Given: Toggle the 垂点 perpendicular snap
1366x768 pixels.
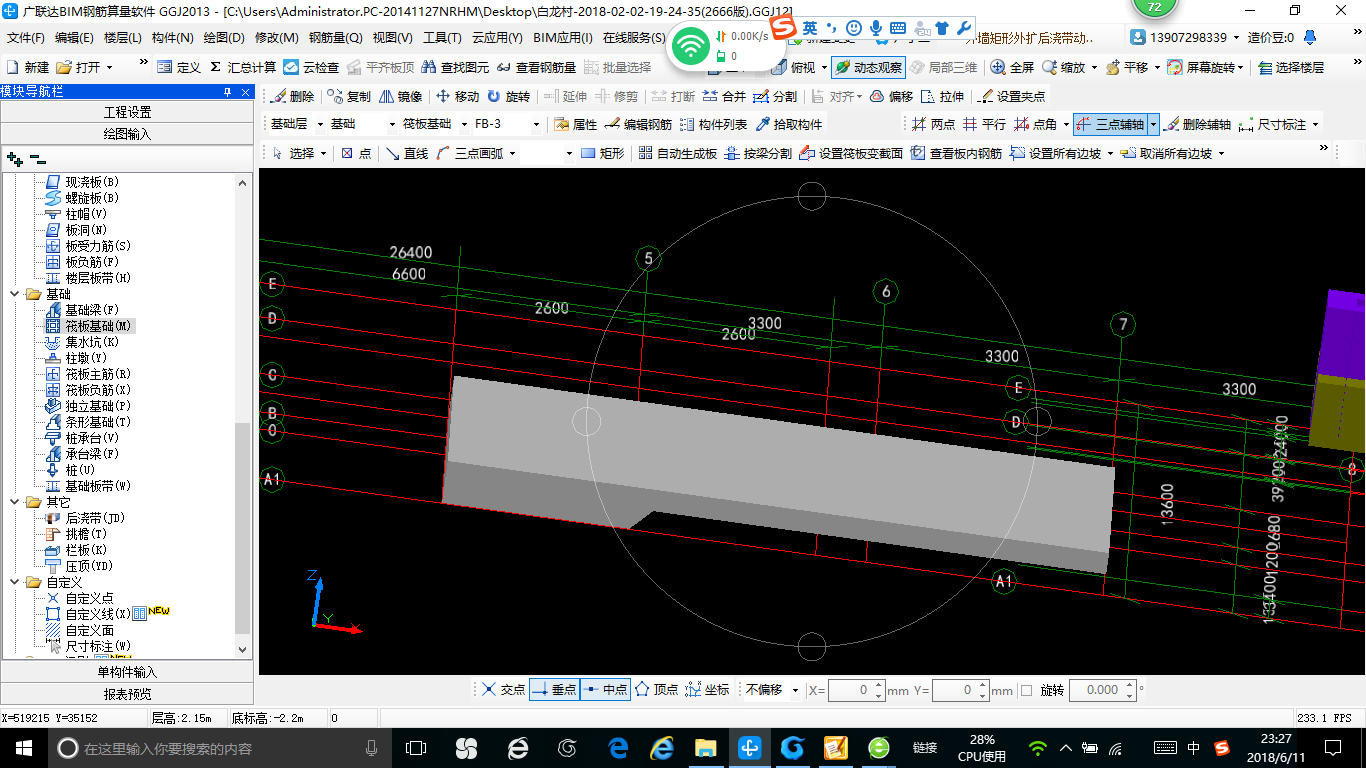Looking at the screenshot, I should click(x=554, y=689).
